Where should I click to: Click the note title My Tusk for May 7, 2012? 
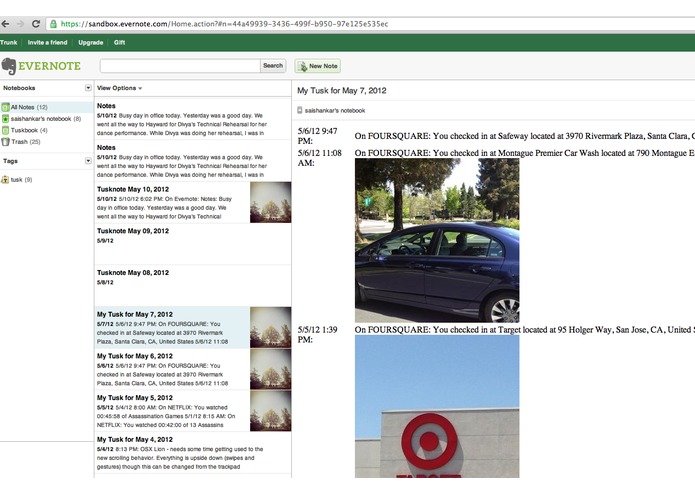(x=342, y=90)
